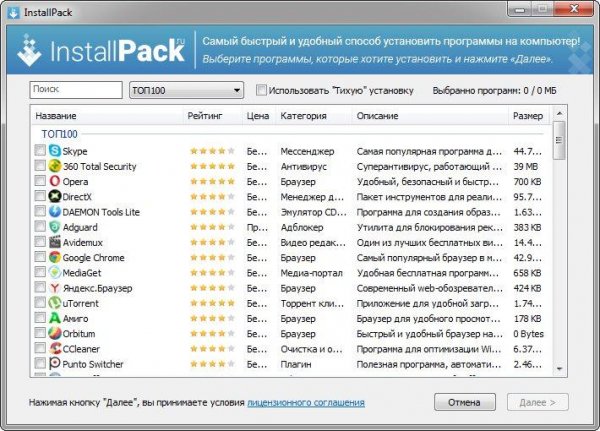This screenshot has height=431, width=600.
Task: Click the scrollbar down arrow
Action: [x=559, y=369]
